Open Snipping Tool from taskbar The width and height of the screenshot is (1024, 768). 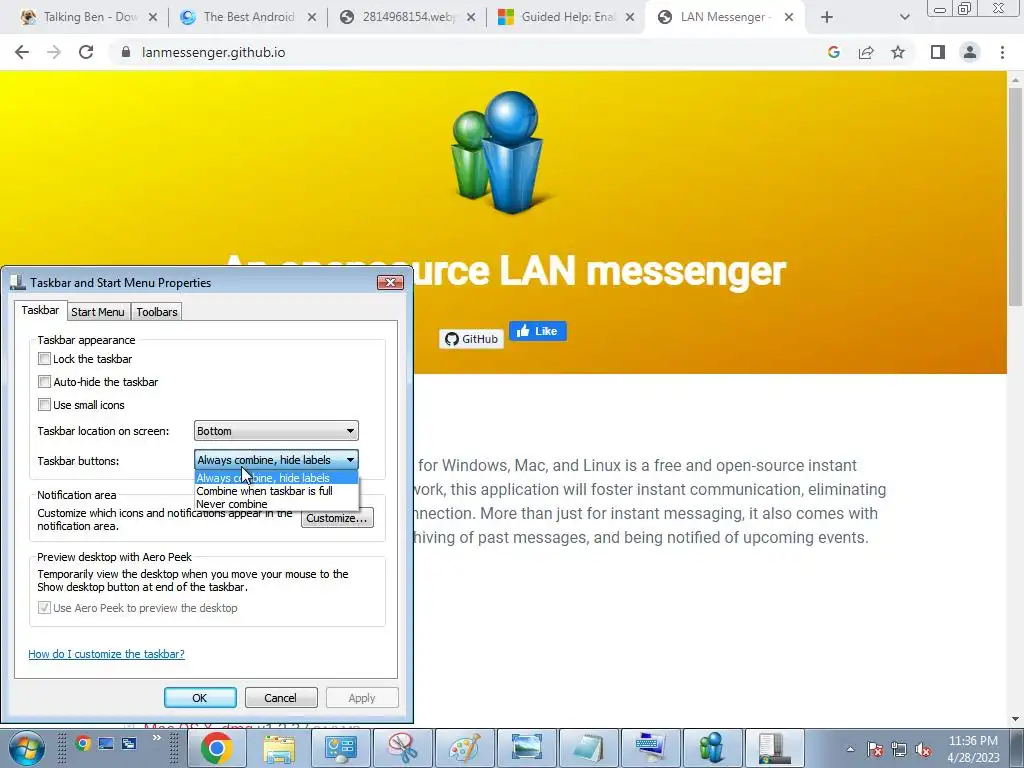point(402,748)
